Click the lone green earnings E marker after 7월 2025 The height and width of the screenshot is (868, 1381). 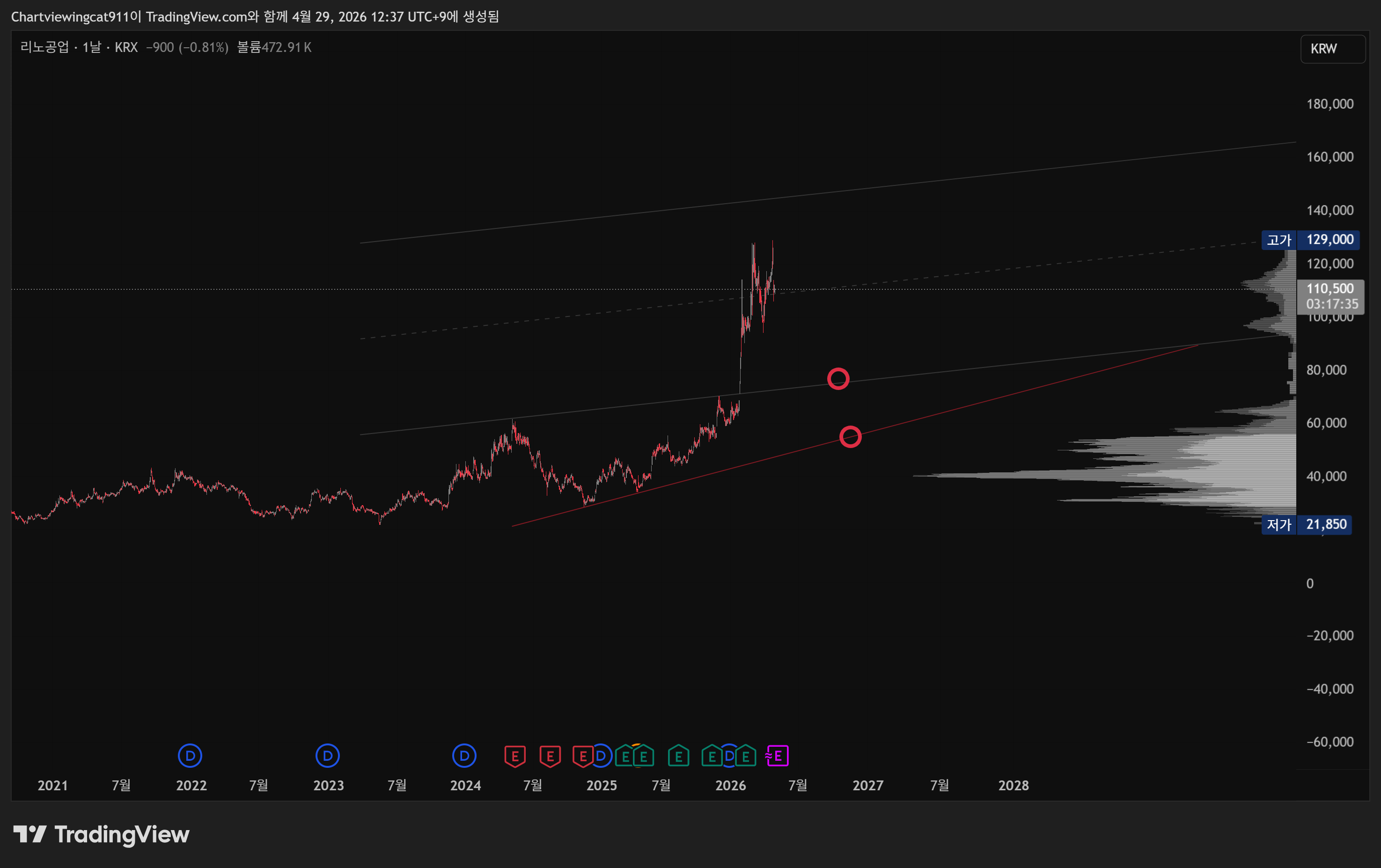click(x=678, y=756)
